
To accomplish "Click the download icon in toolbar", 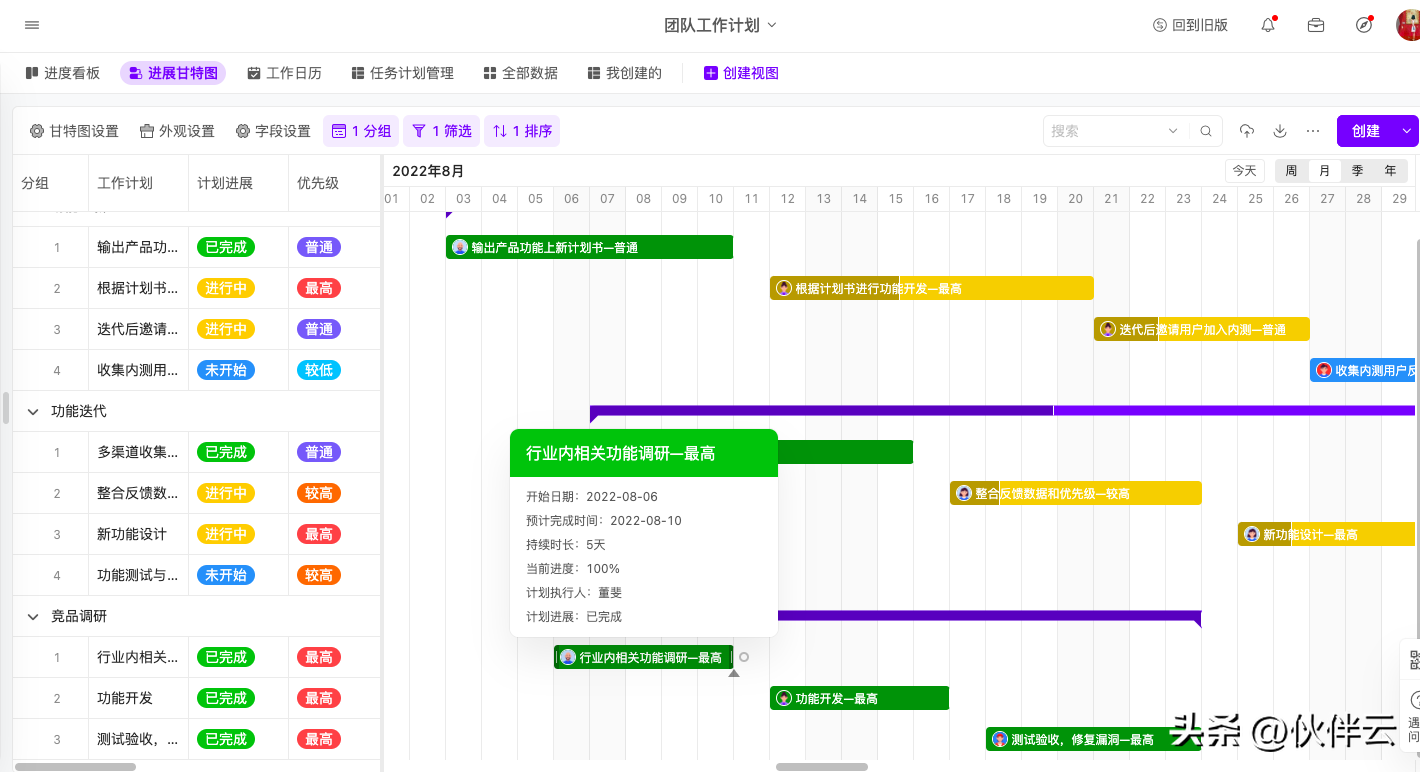I will point(1280,131).
